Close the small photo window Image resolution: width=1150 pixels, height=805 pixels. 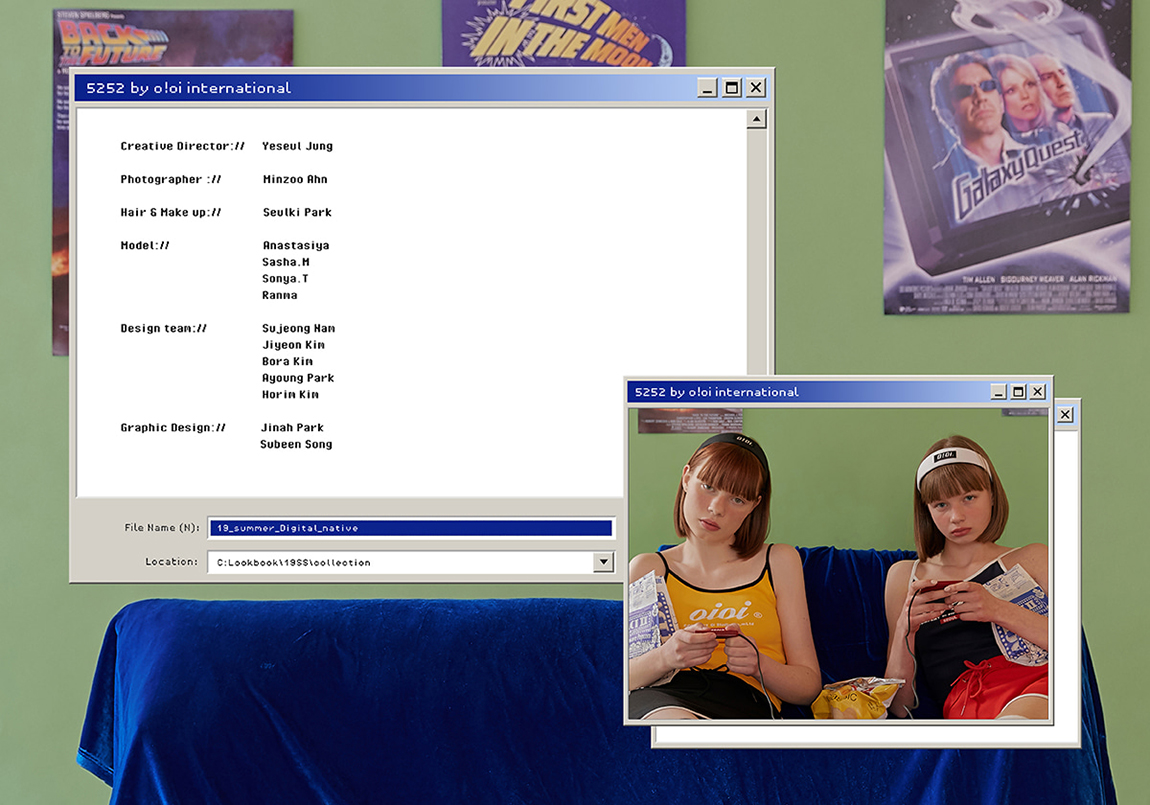[1038, 392]
